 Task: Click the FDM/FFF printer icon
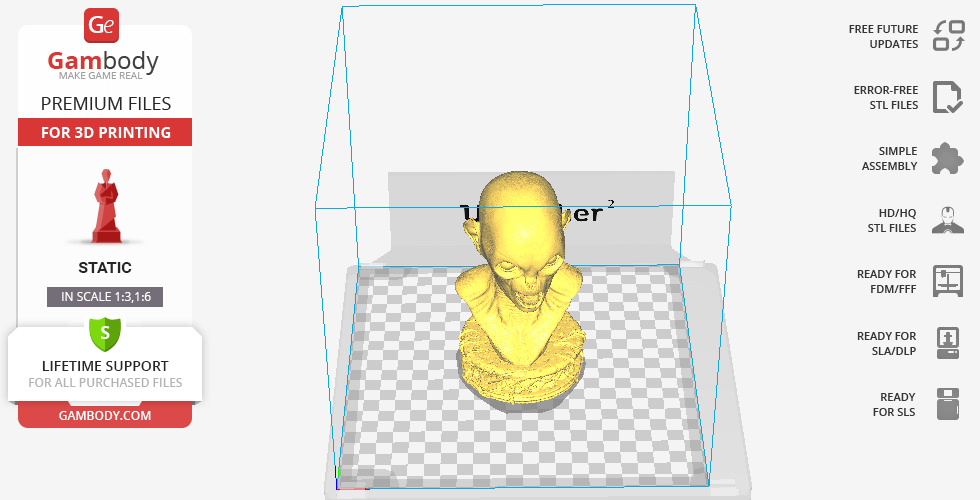(947, 281)
